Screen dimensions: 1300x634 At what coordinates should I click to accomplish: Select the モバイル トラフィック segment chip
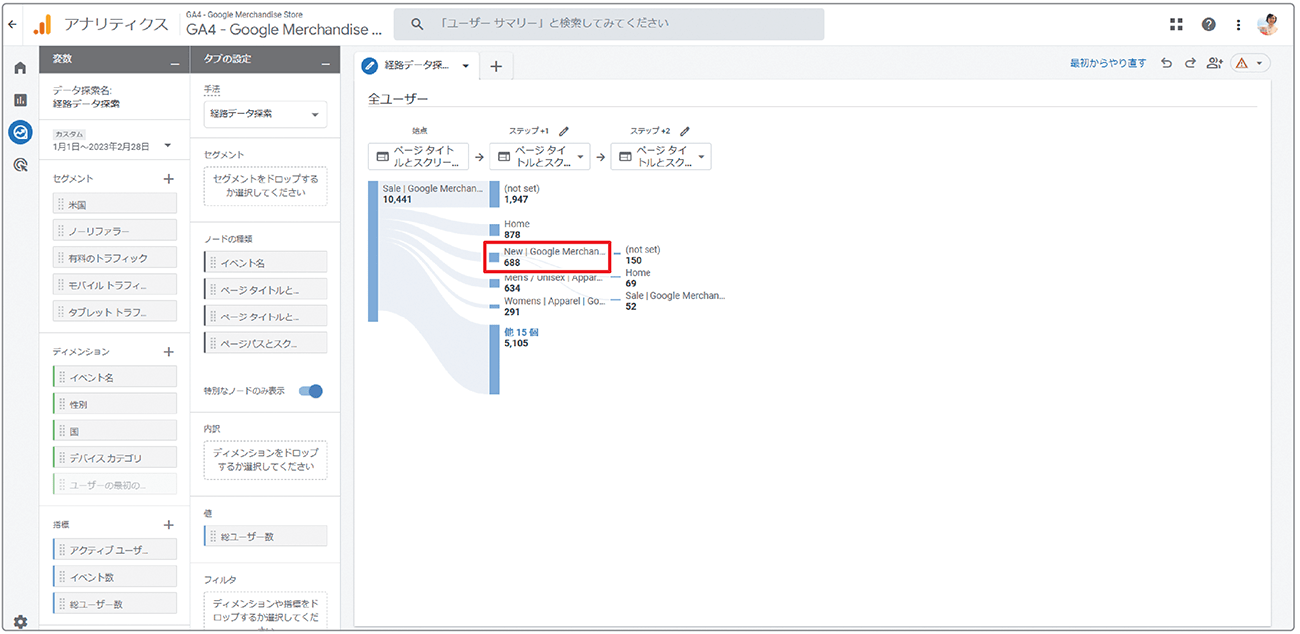114,285
